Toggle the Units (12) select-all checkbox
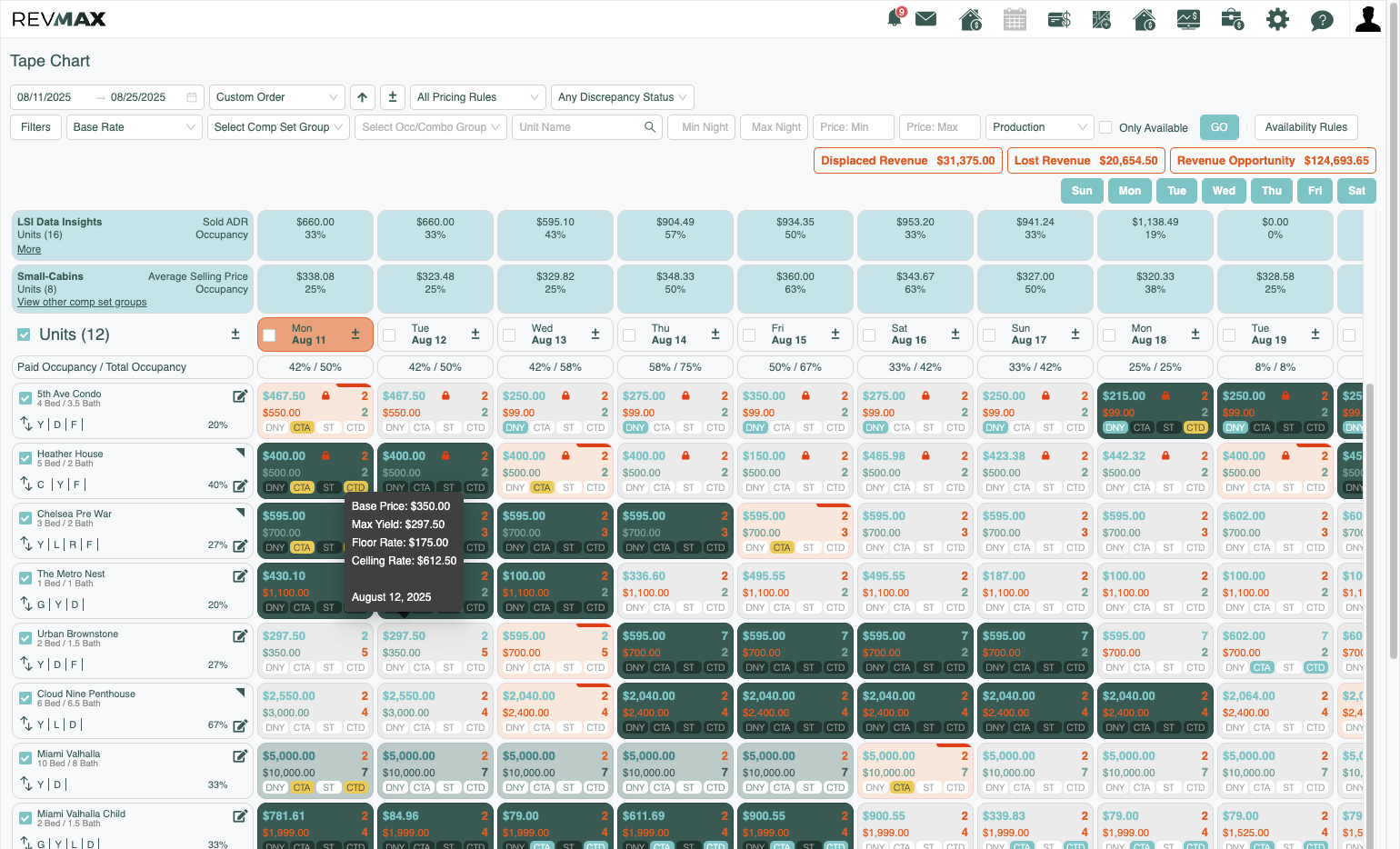 [x=25, y=335]
